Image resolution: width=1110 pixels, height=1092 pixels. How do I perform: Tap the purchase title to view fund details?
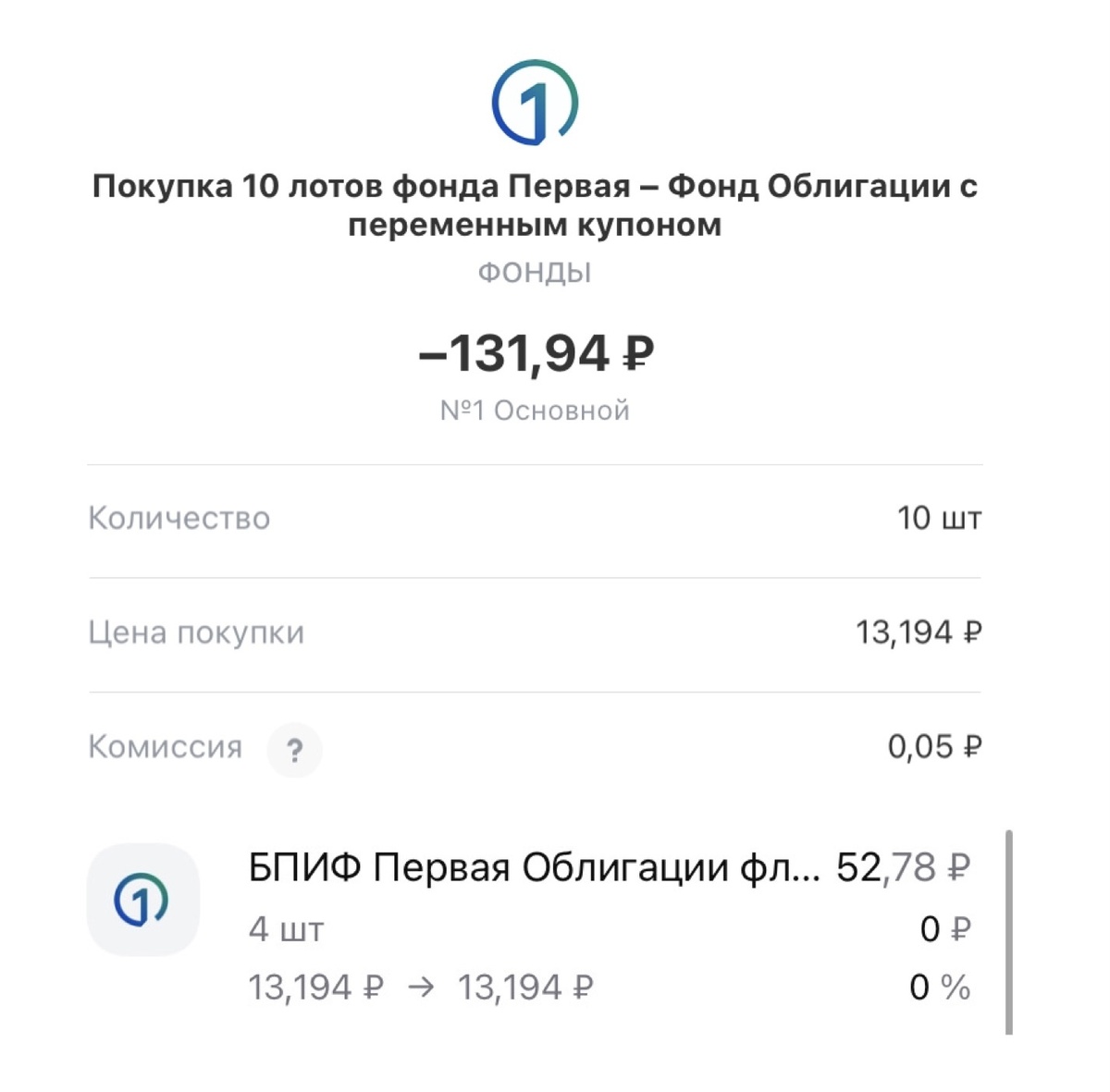tap(535, 204)
